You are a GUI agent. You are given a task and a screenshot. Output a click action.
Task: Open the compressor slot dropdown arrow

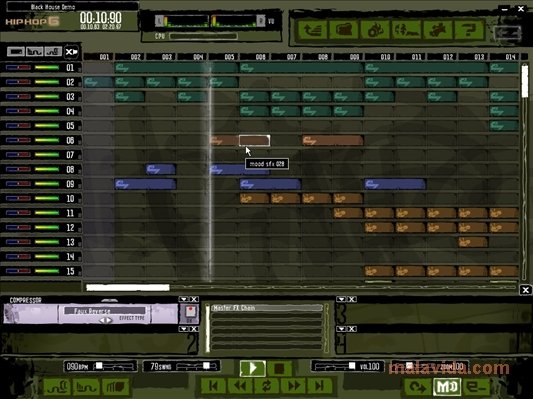point(184,299)
